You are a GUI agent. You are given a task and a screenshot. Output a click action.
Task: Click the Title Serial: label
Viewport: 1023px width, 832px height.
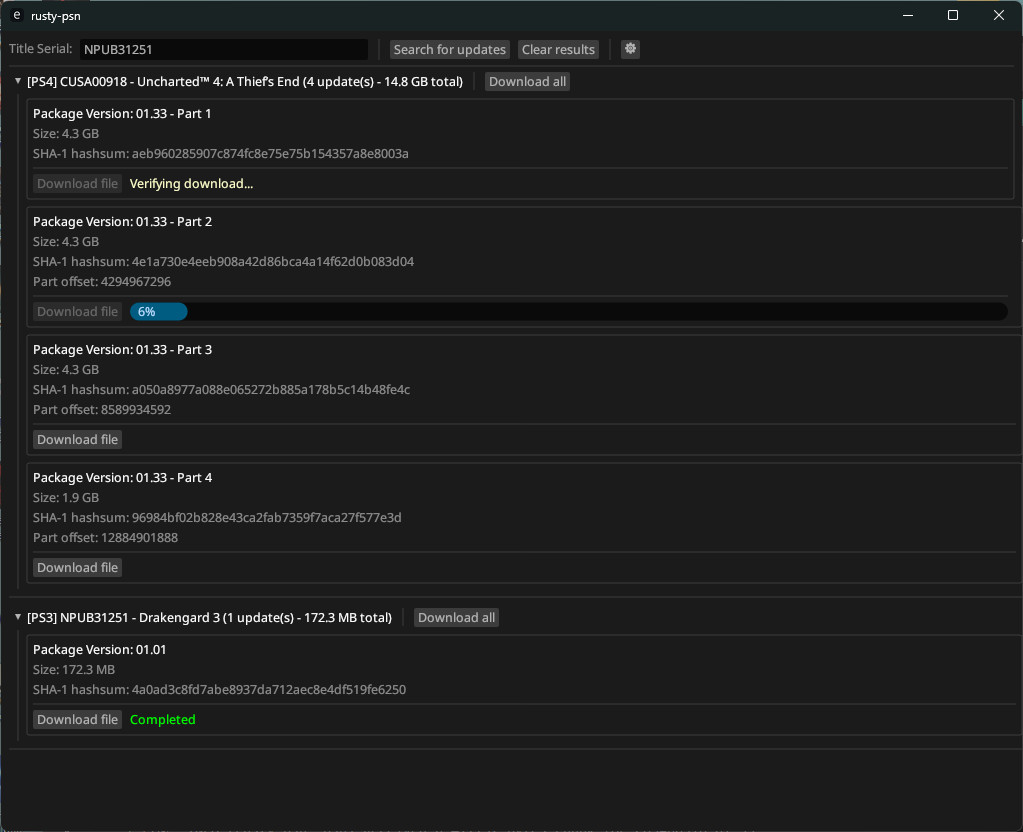pos(40,49)
